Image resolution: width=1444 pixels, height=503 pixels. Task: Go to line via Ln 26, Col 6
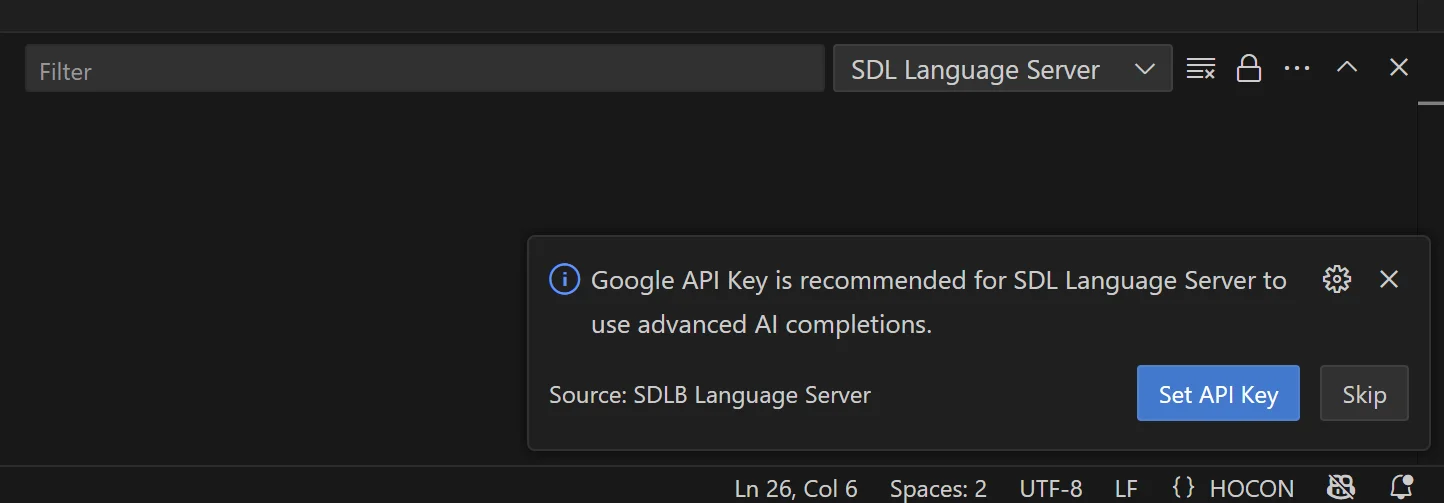796,488
